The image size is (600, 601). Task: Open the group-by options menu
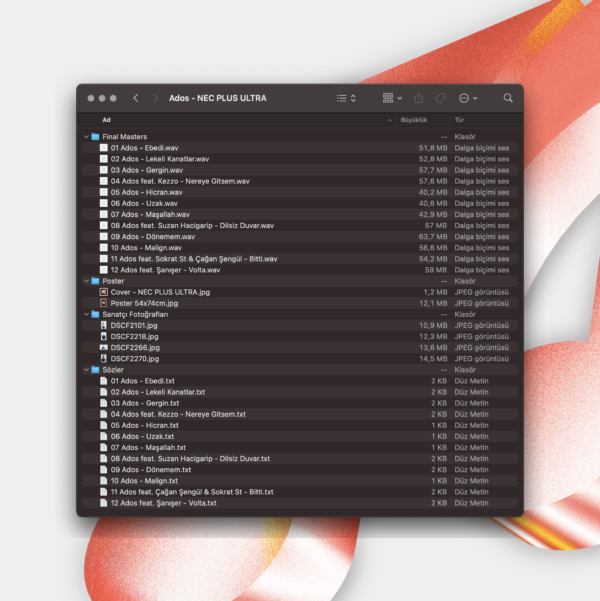click(392, 98)
